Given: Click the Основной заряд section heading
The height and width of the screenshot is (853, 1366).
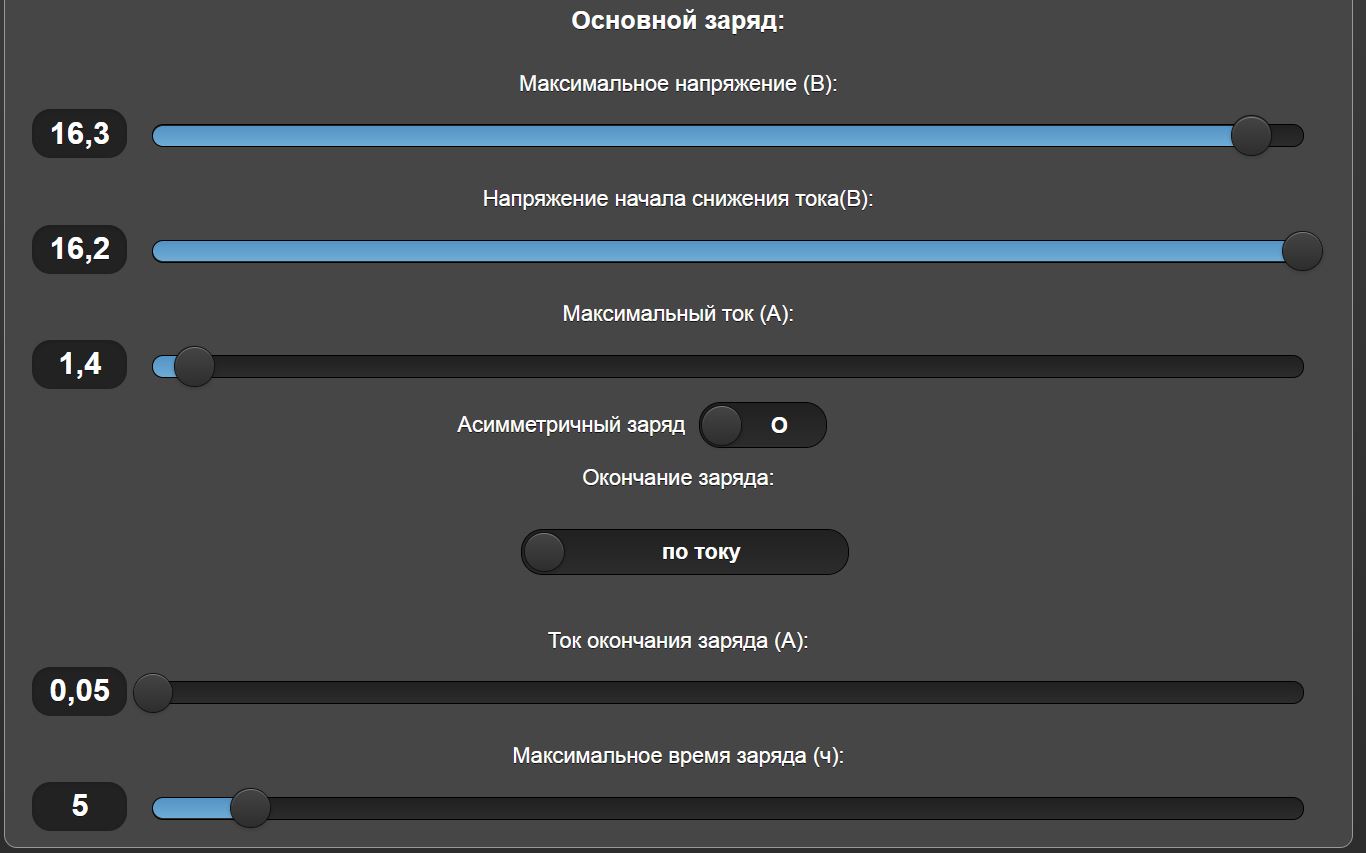Looking at the screenshot, I should (678, 20).
